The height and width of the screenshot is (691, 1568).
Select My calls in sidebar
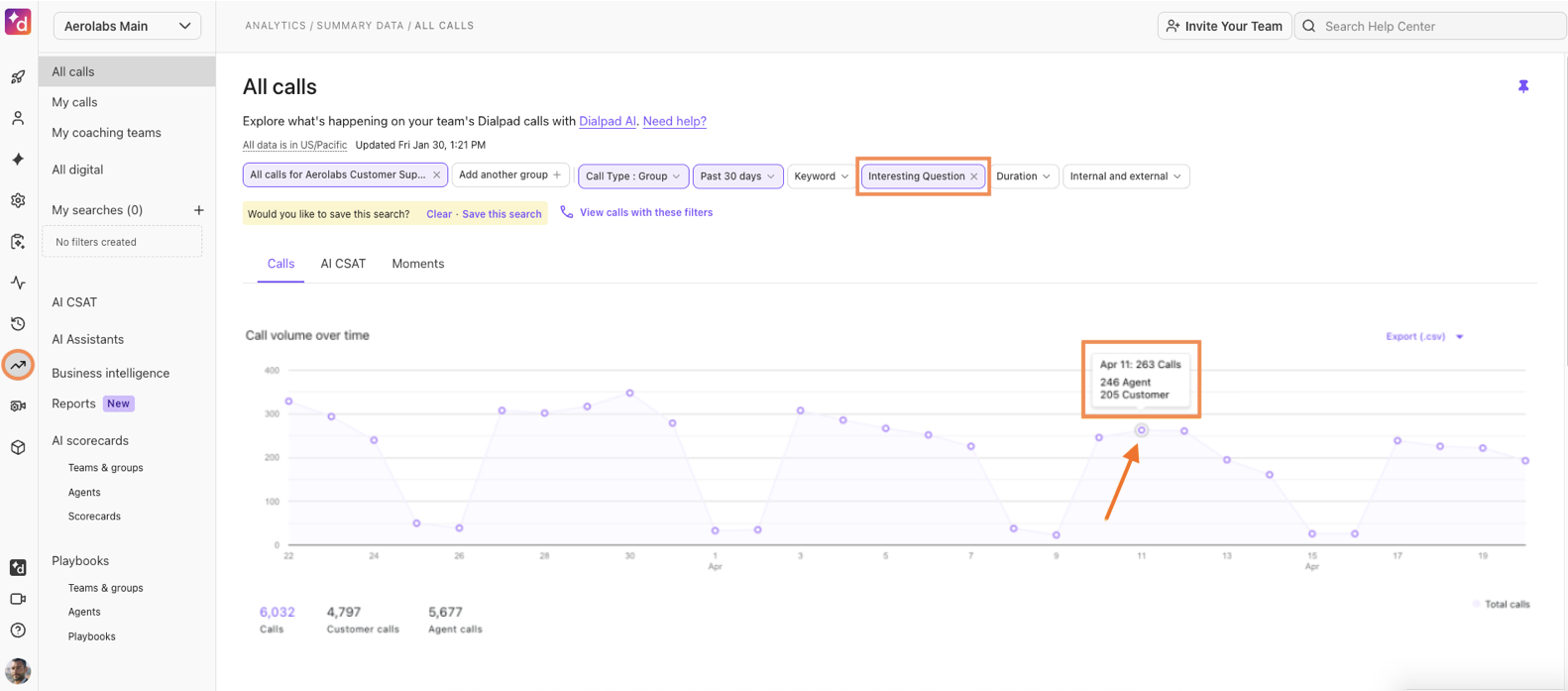pos(74,102)
